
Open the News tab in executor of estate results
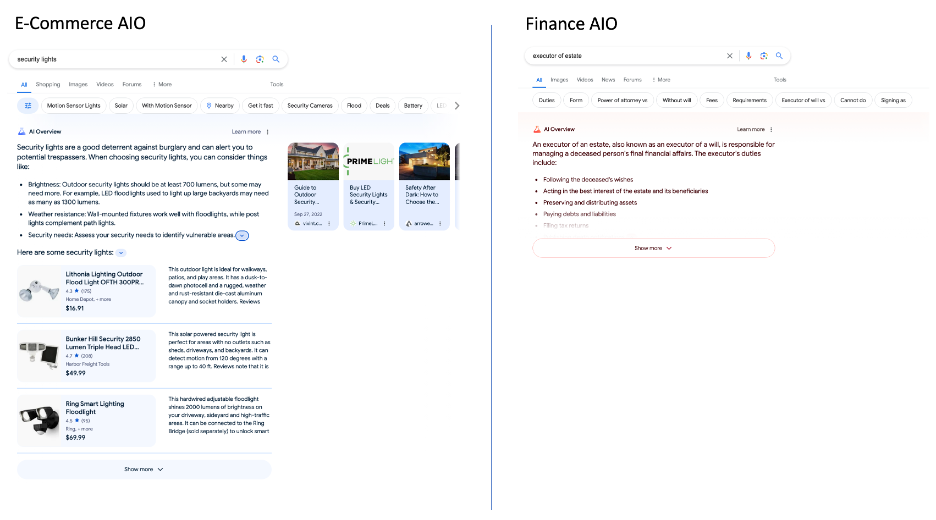click(608, 79)
